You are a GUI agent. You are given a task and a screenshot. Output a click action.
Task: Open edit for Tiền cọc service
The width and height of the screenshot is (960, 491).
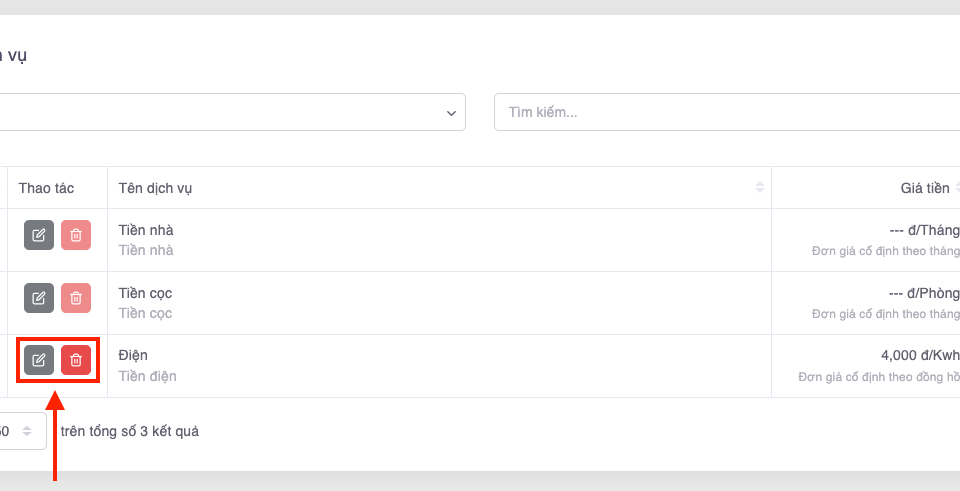point(39,298)
